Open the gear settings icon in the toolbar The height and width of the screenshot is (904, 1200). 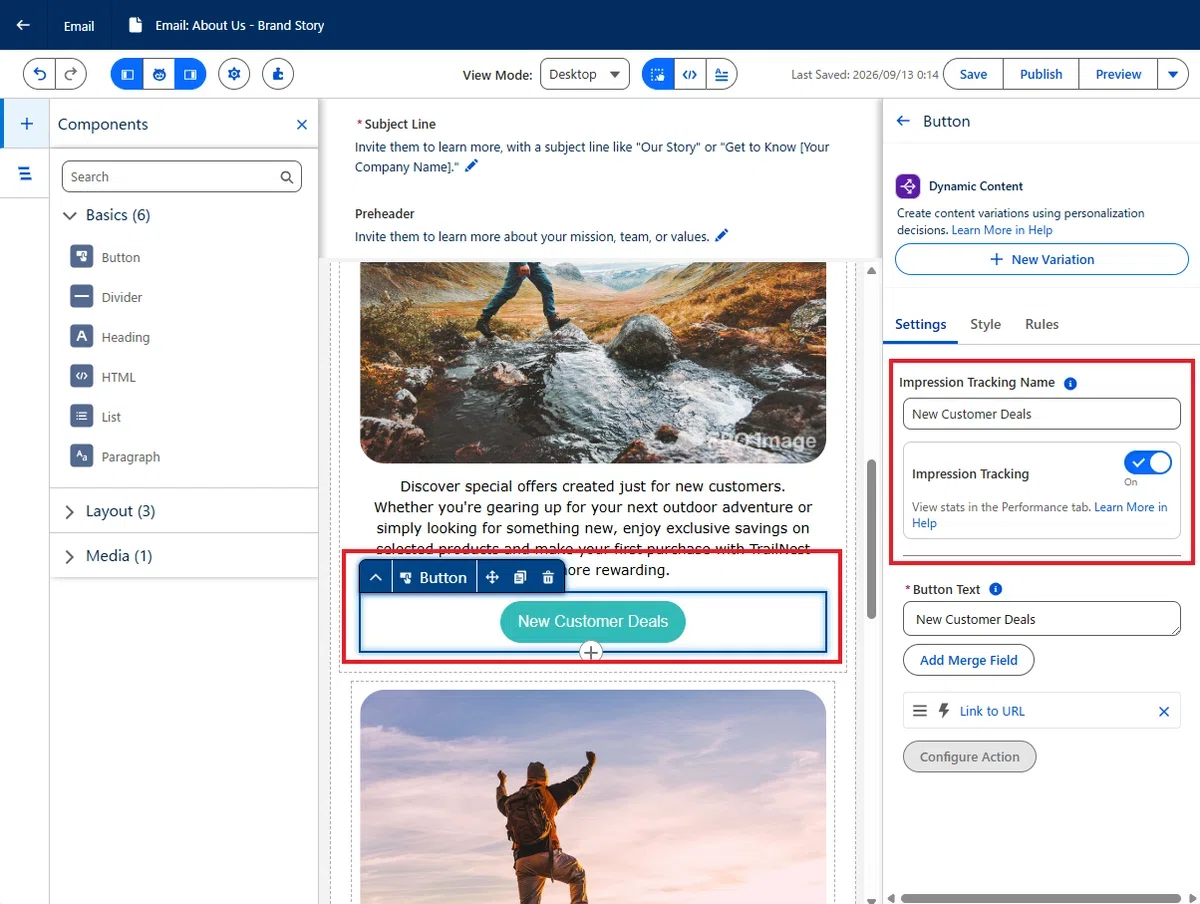point(234,74)
